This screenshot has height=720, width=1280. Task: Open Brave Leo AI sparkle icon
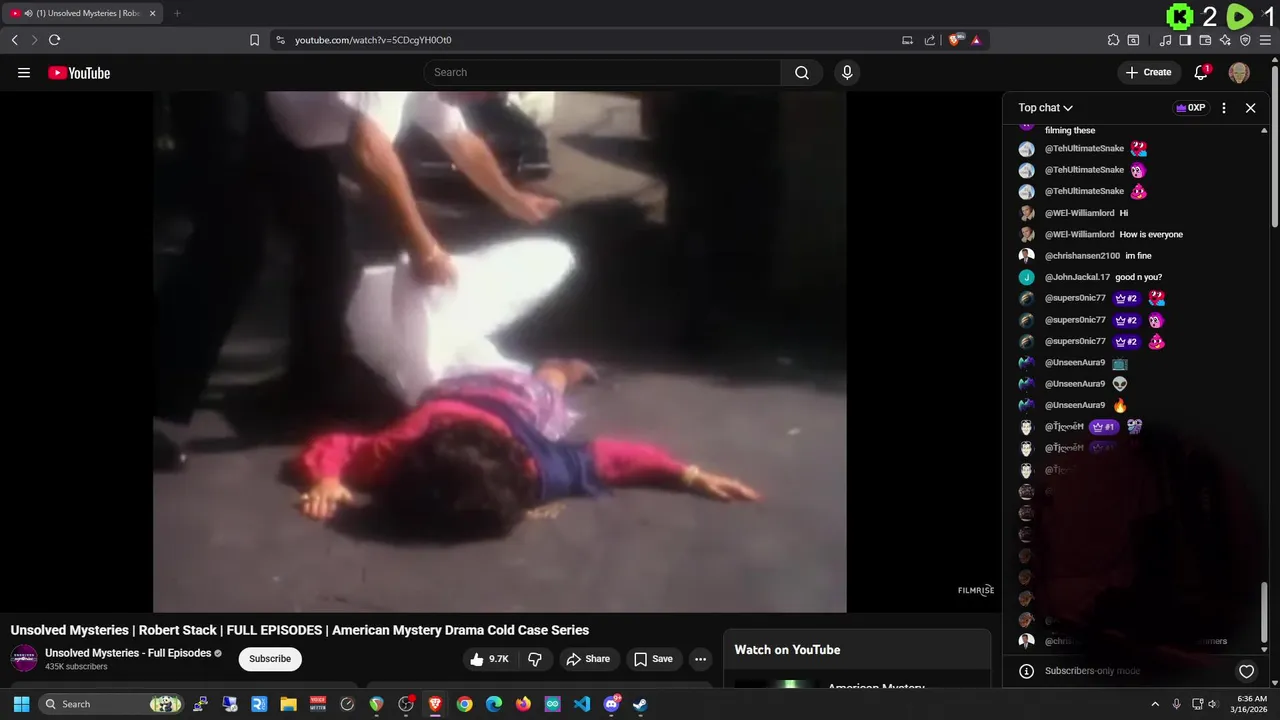[x=1225, y=40]
